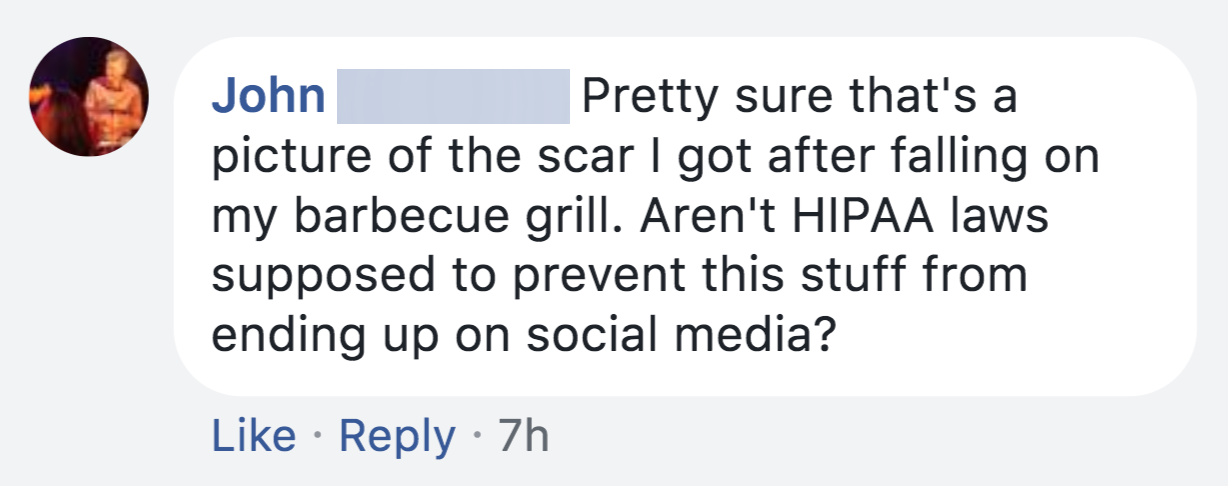Click the commenter name John
Screen dimensions: 1228x486
pyautogui.click(x=268, y=97)
